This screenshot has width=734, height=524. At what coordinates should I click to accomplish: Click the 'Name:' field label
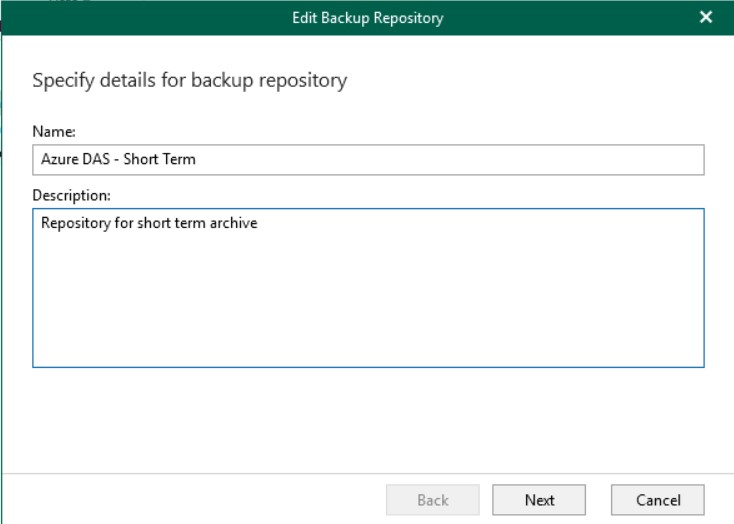pyautogui.click(x=54, y=131)
